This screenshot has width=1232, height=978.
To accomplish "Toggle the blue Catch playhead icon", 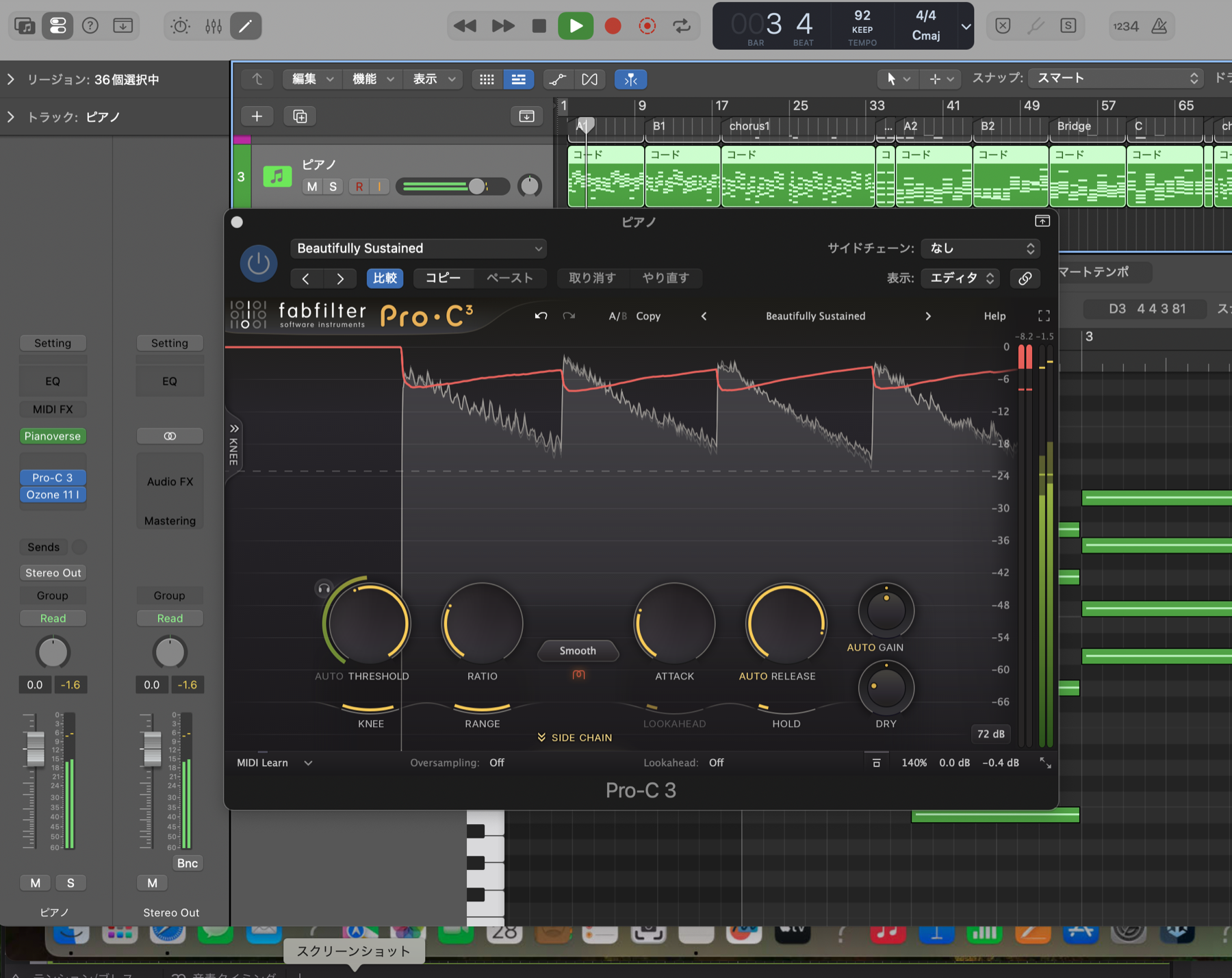I will click(x=630, y=79).
